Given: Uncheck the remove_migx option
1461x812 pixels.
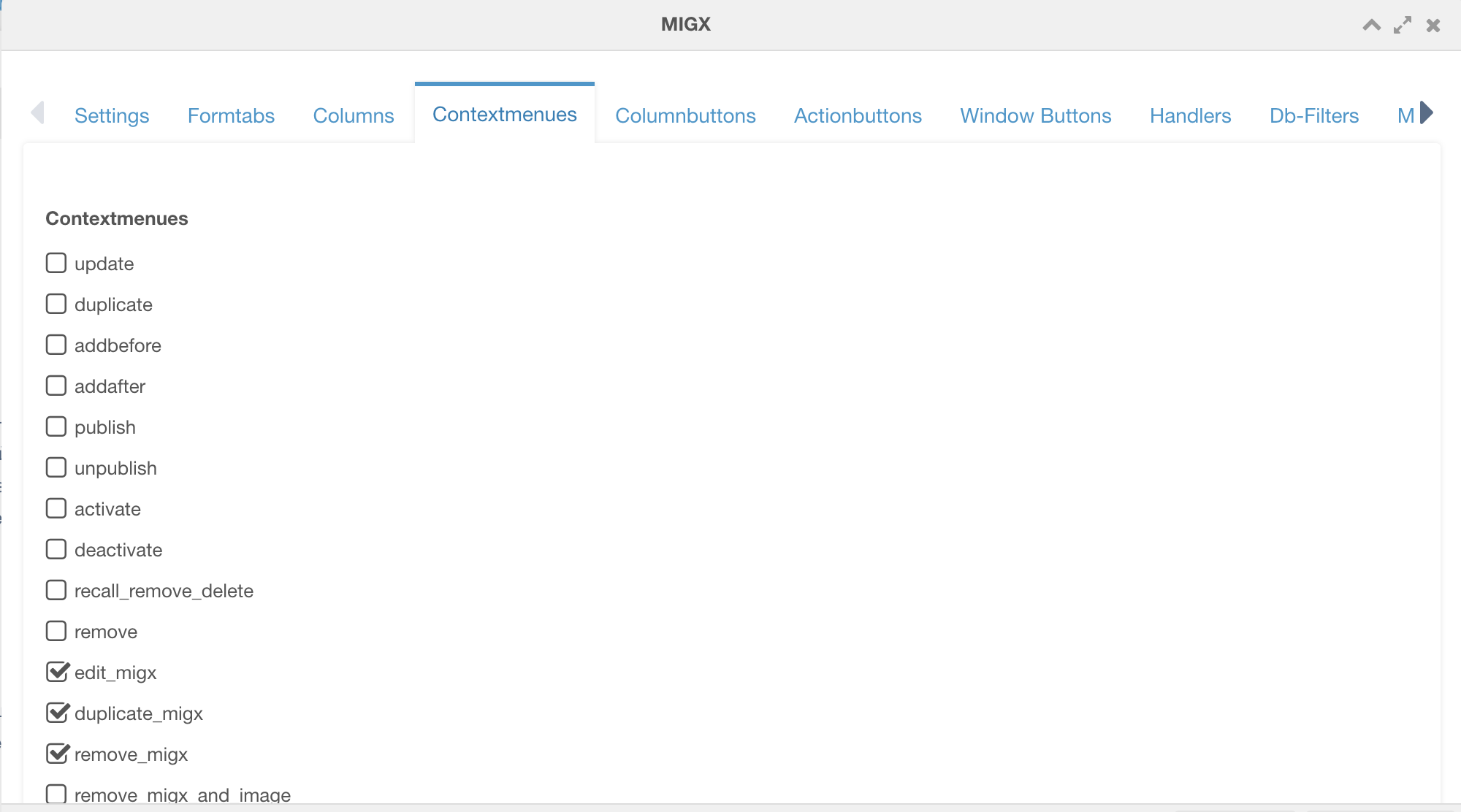Looking at the screenshot, I should click(x=56, y=754).
